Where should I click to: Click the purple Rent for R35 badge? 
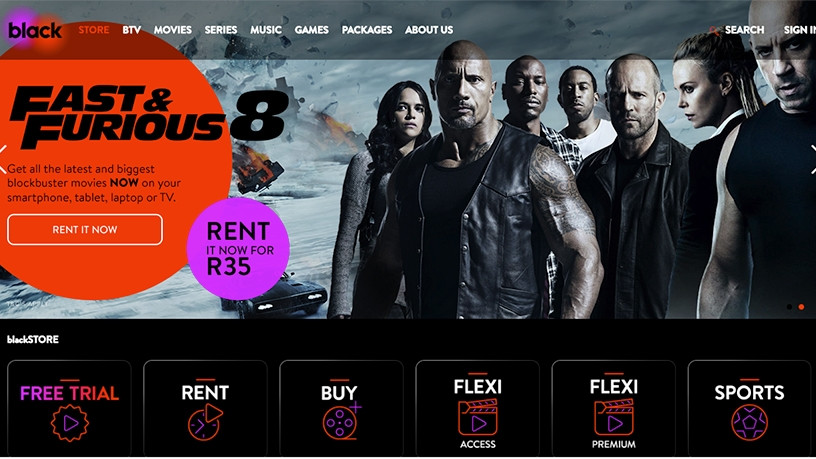tap(238, 249)
